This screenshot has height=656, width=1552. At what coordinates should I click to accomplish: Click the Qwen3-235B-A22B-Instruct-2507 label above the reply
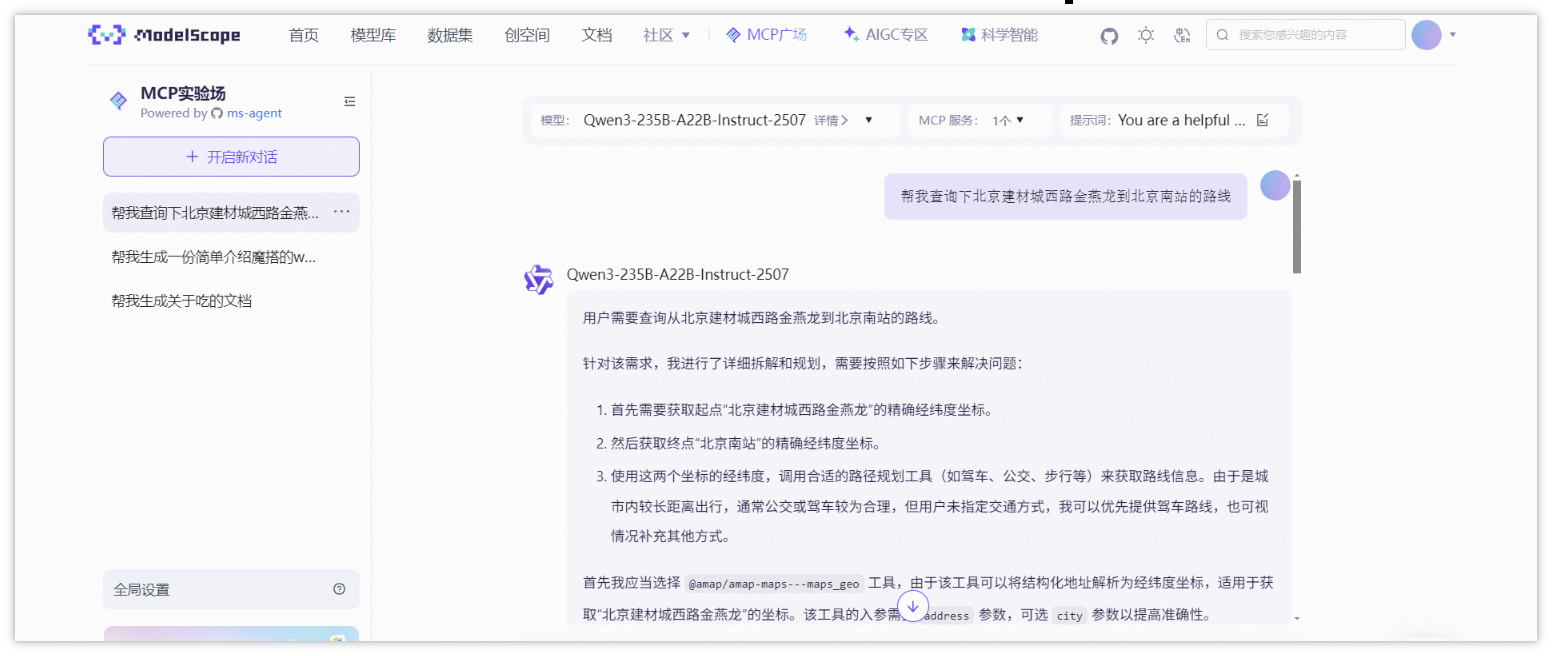click(x=678, y=274)
